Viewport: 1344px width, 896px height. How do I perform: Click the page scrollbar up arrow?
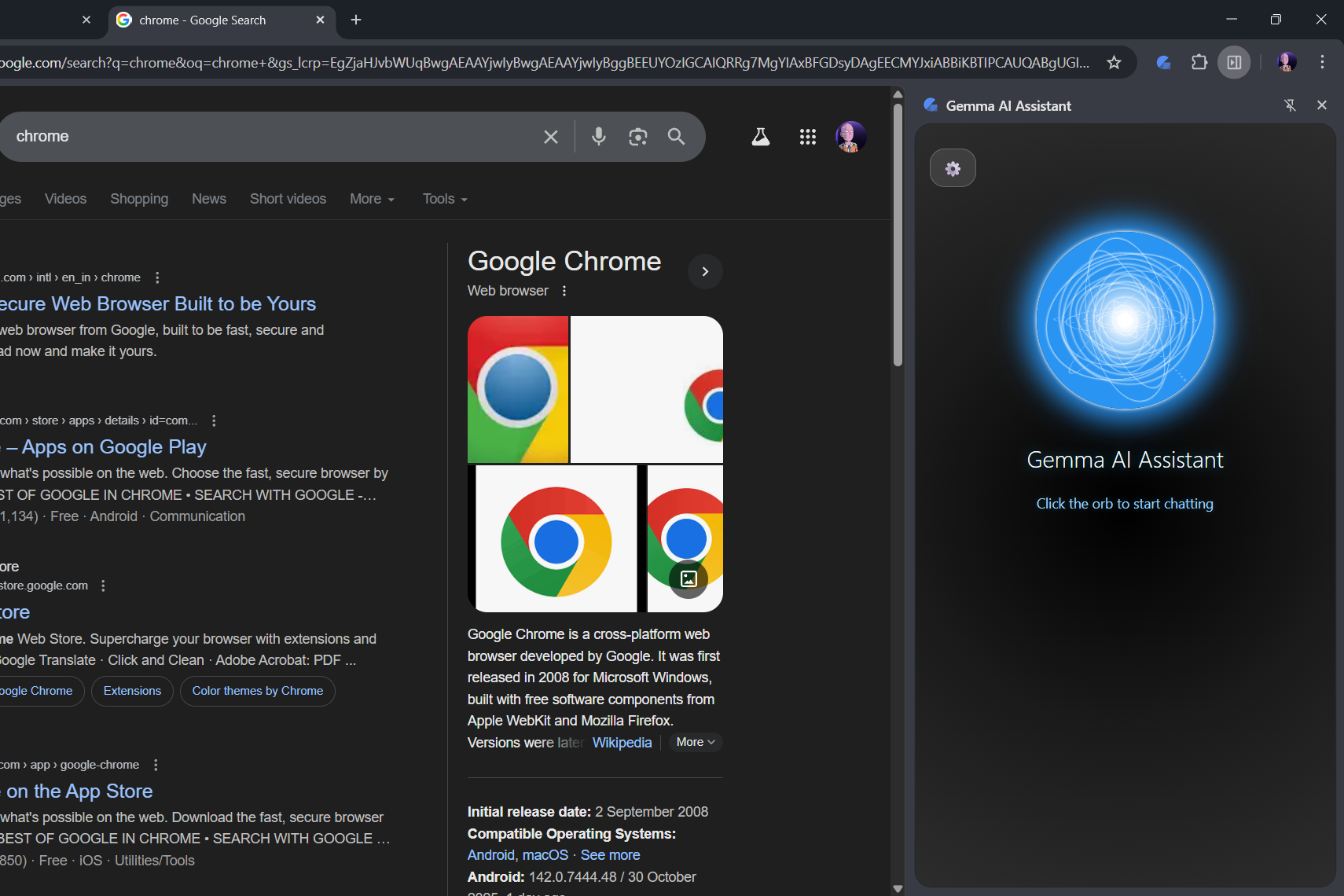click(898, 94)
